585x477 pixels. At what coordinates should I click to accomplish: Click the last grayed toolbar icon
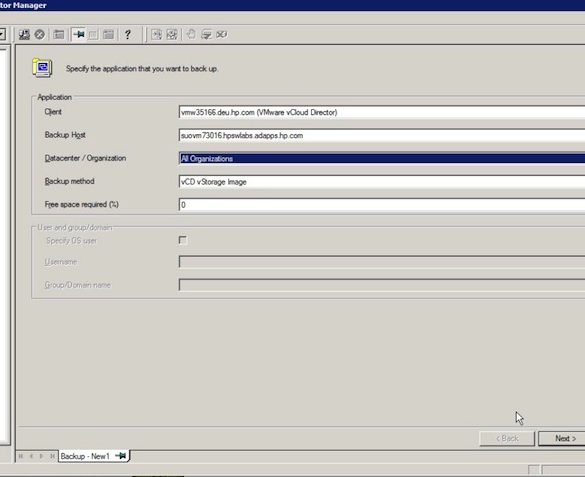click(222, 35)
